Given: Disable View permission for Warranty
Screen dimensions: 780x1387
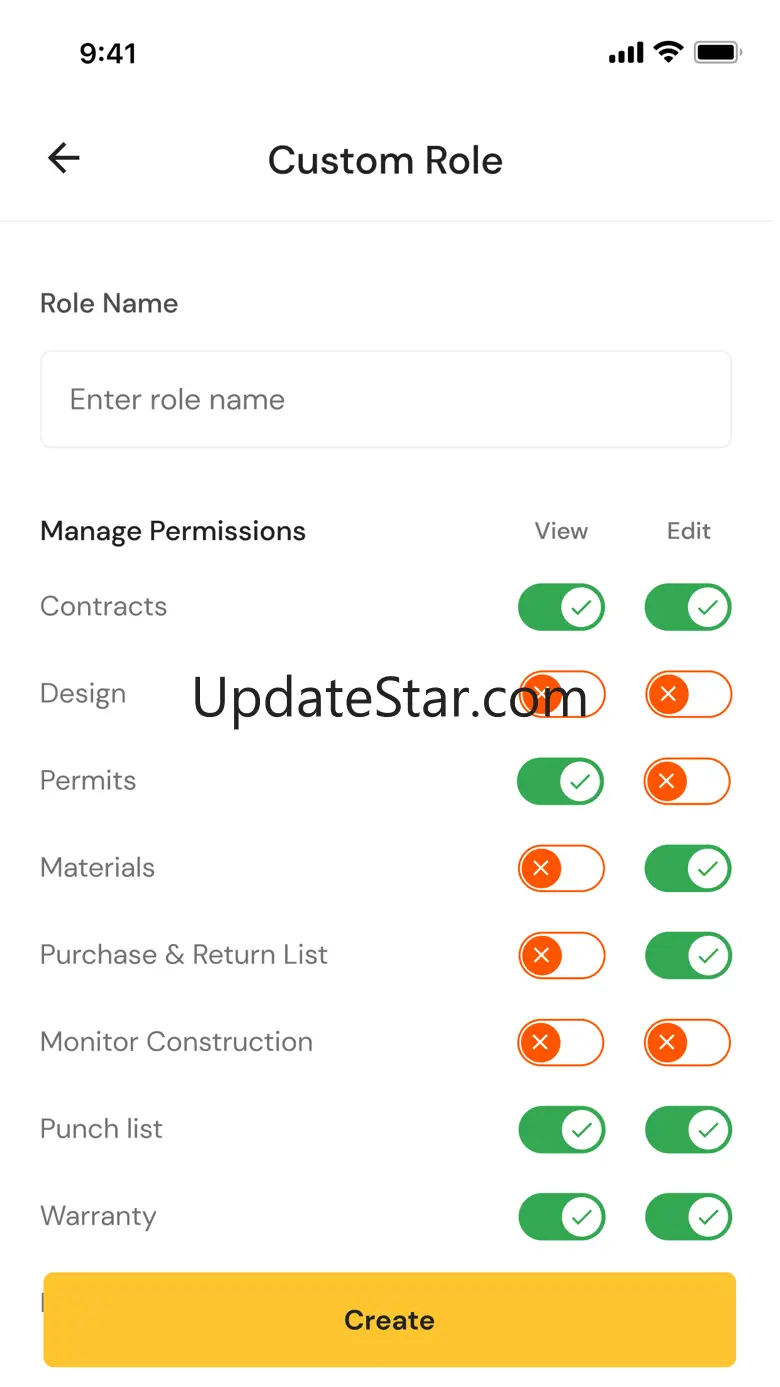Looking at the screenshot, I should point(561,1217).
